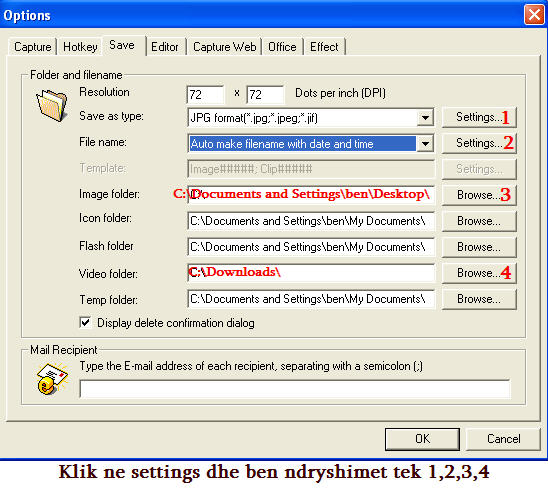The width and height of the screenshot is (548, 489).
Task: Open the Hotkey tab
Action: click(80, 47)
